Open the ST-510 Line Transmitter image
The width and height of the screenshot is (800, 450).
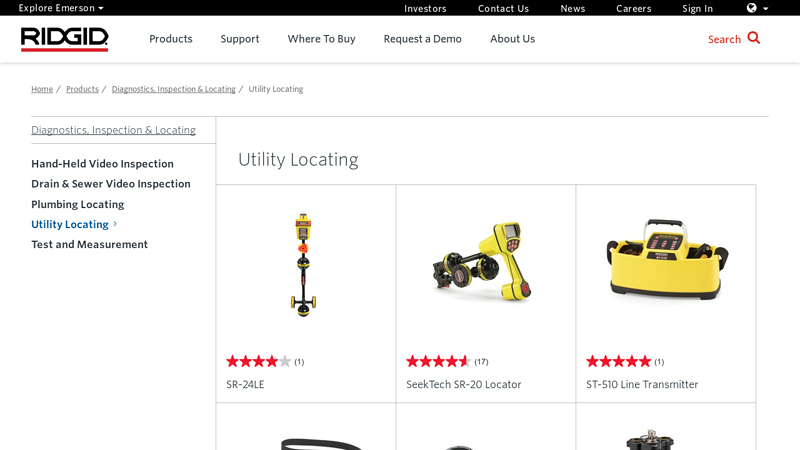click(x=667, y=259)
